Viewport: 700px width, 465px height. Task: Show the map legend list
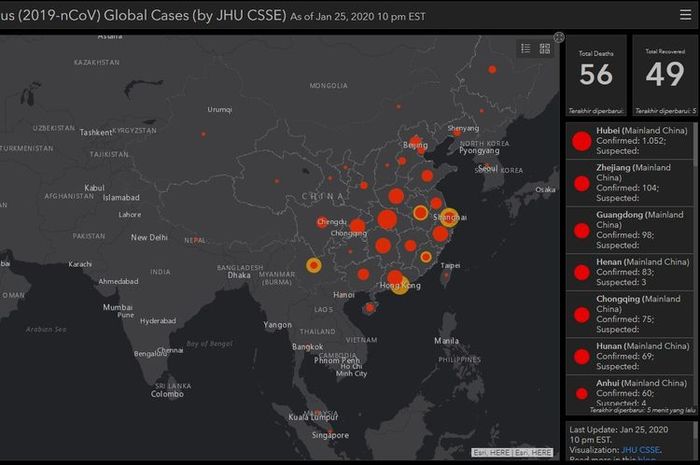coord(526,48)
